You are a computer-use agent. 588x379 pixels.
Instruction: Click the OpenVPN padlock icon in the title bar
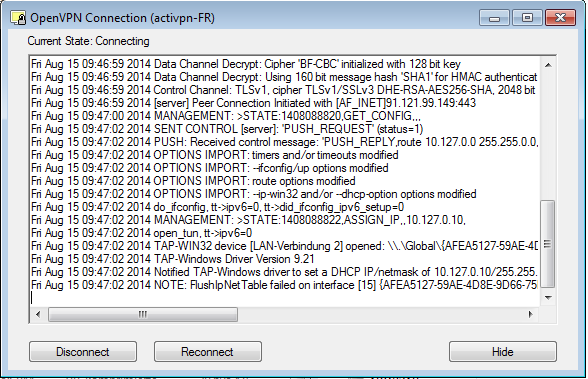point(18,18)
